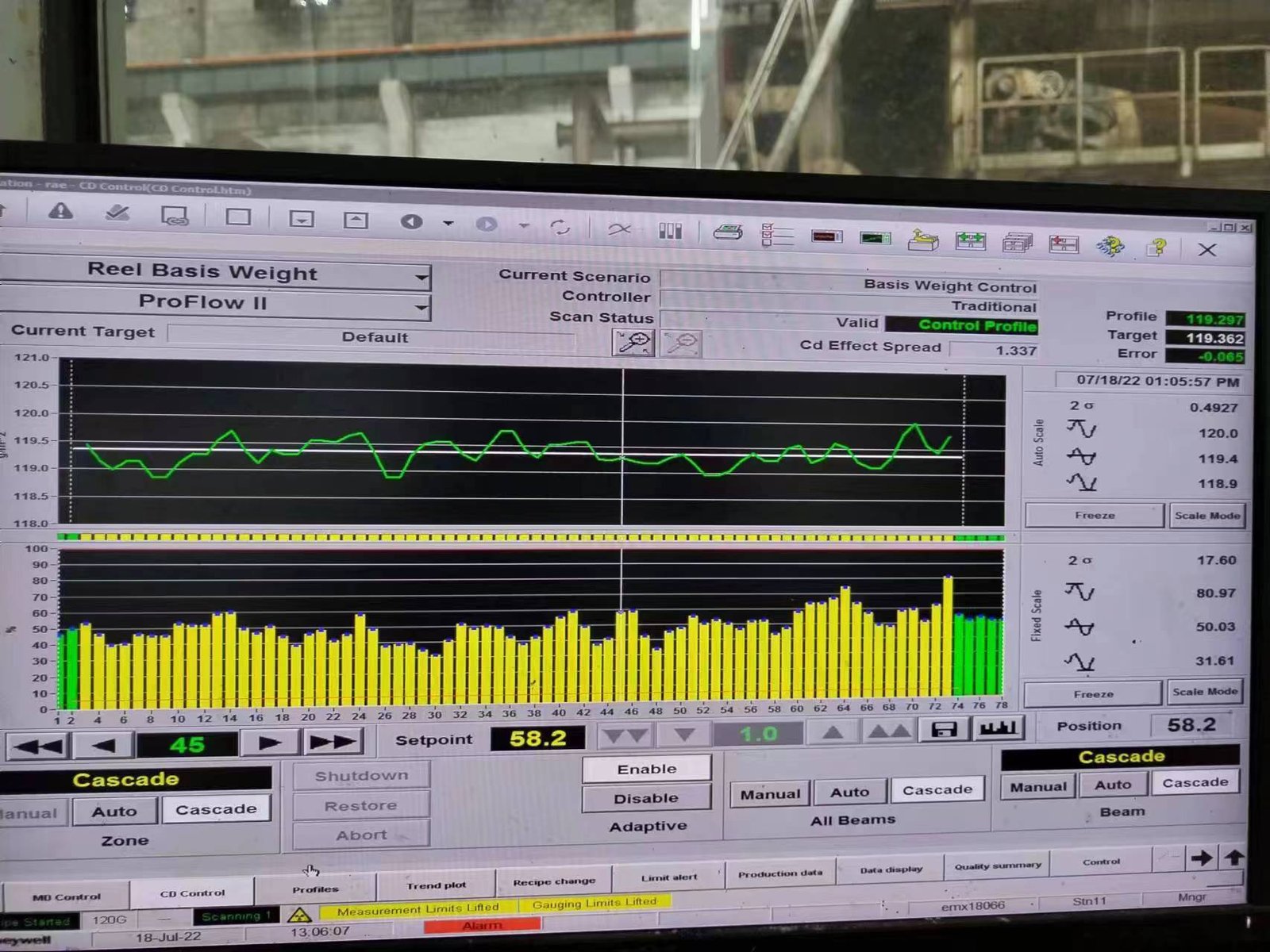
Task: Open the back navigation history dropdown arrow
Action: (448, 224)
